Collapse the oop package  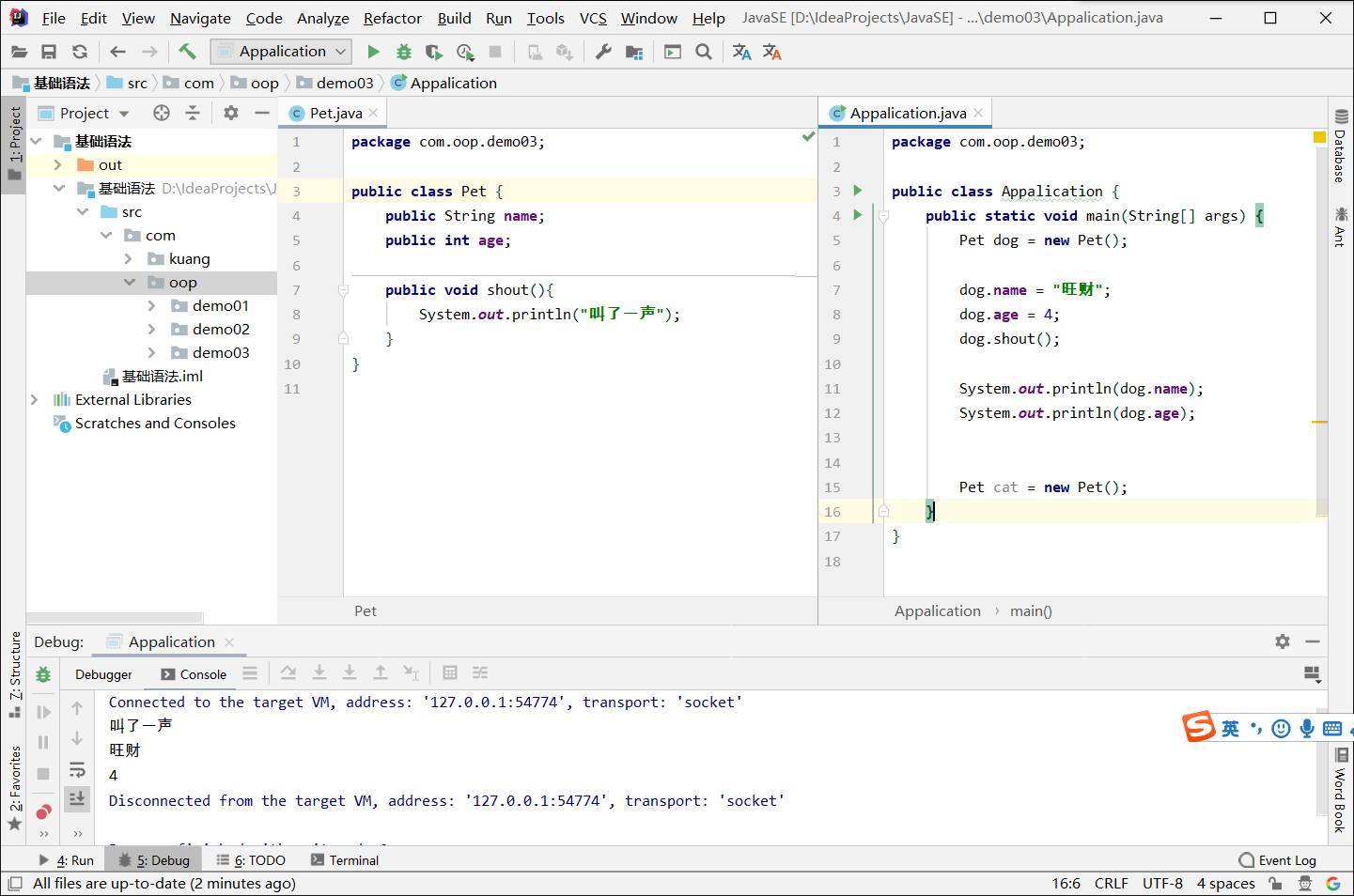coord(130,282)
